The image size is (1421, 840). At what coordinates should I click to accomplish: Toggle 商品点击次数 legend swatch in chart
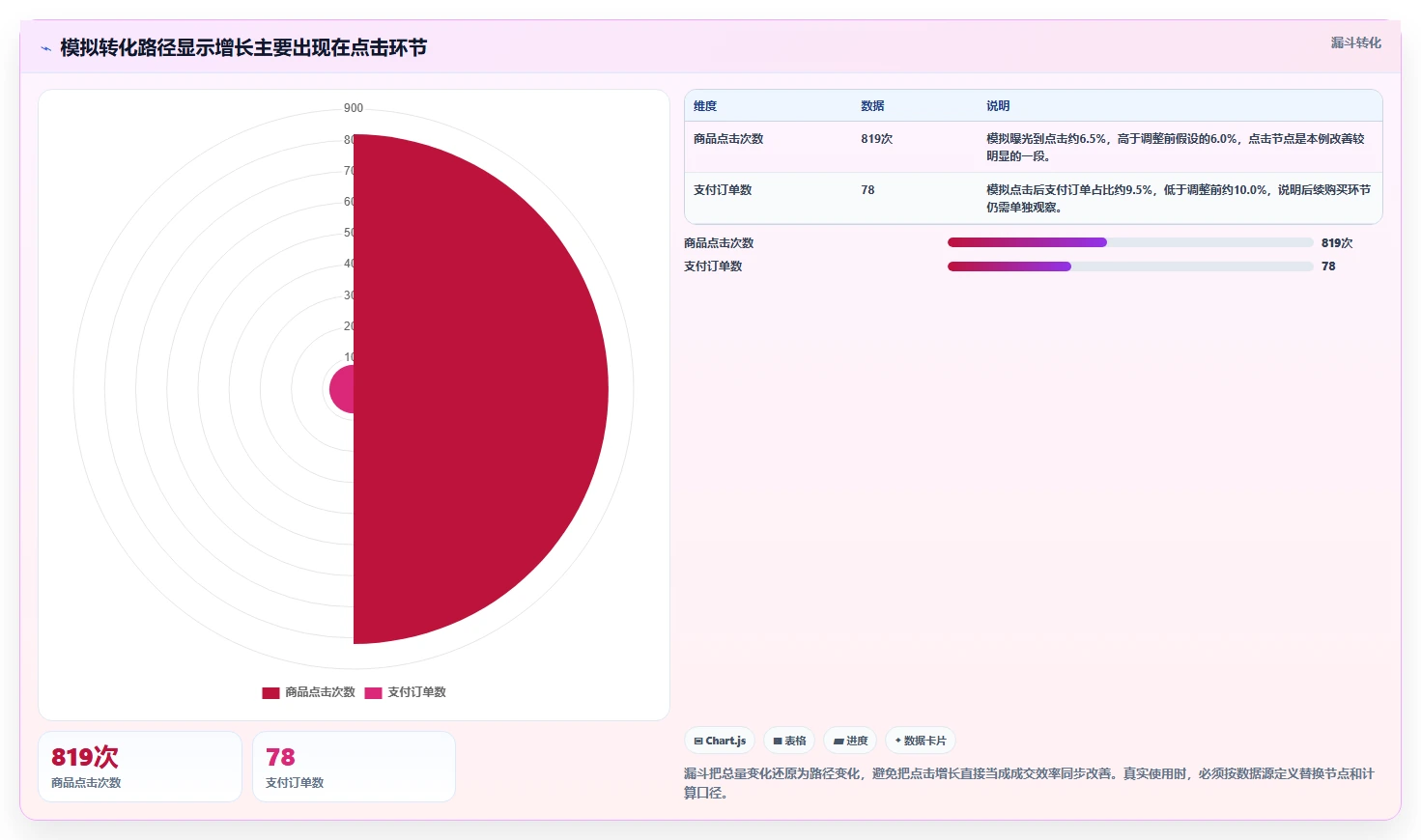270,692
